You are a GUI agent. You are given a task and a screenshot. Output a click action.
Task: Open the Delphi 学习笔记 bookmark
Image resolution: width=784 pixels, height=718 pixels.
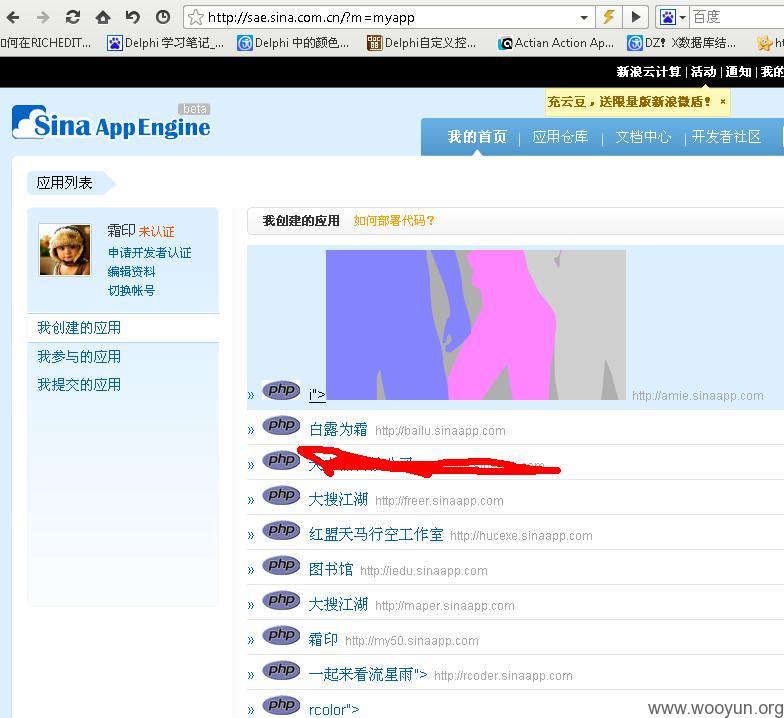pyautogui.click(x=166, y=43)
